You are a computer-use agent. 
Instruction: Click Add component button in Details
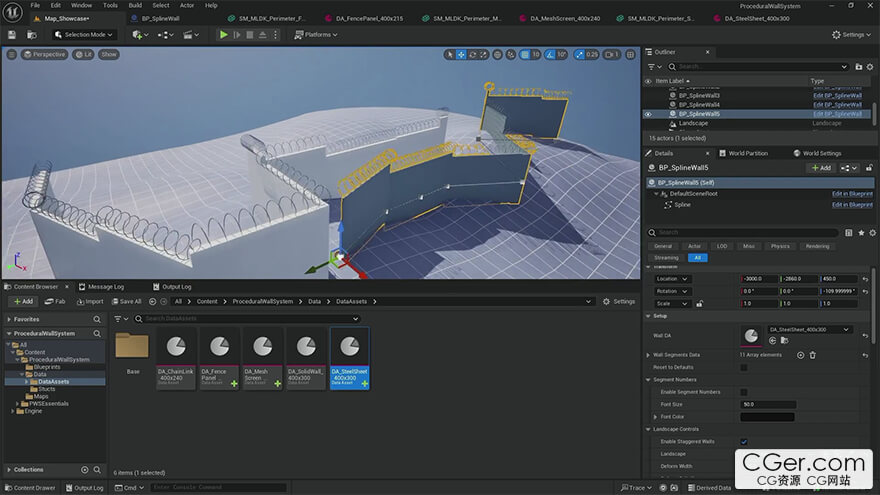click(x=821, y=168)
